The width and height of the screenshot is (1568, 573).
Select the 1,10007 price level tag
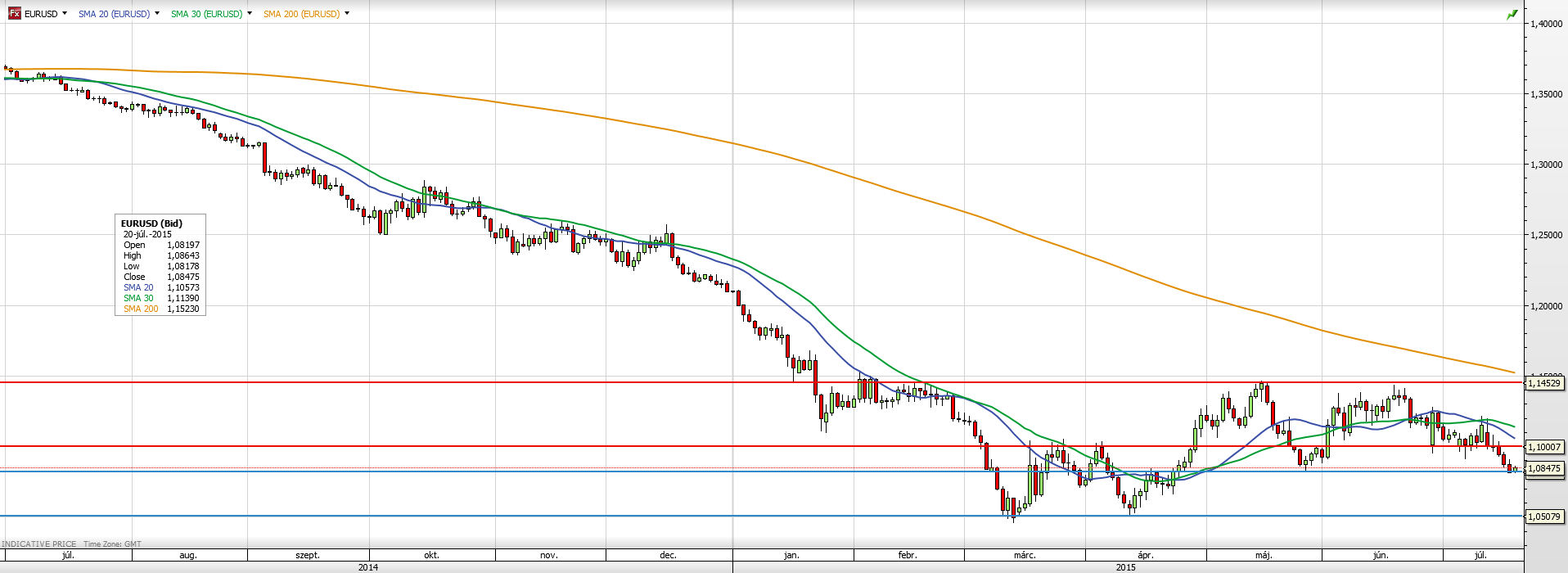[x=1543, y=447]
